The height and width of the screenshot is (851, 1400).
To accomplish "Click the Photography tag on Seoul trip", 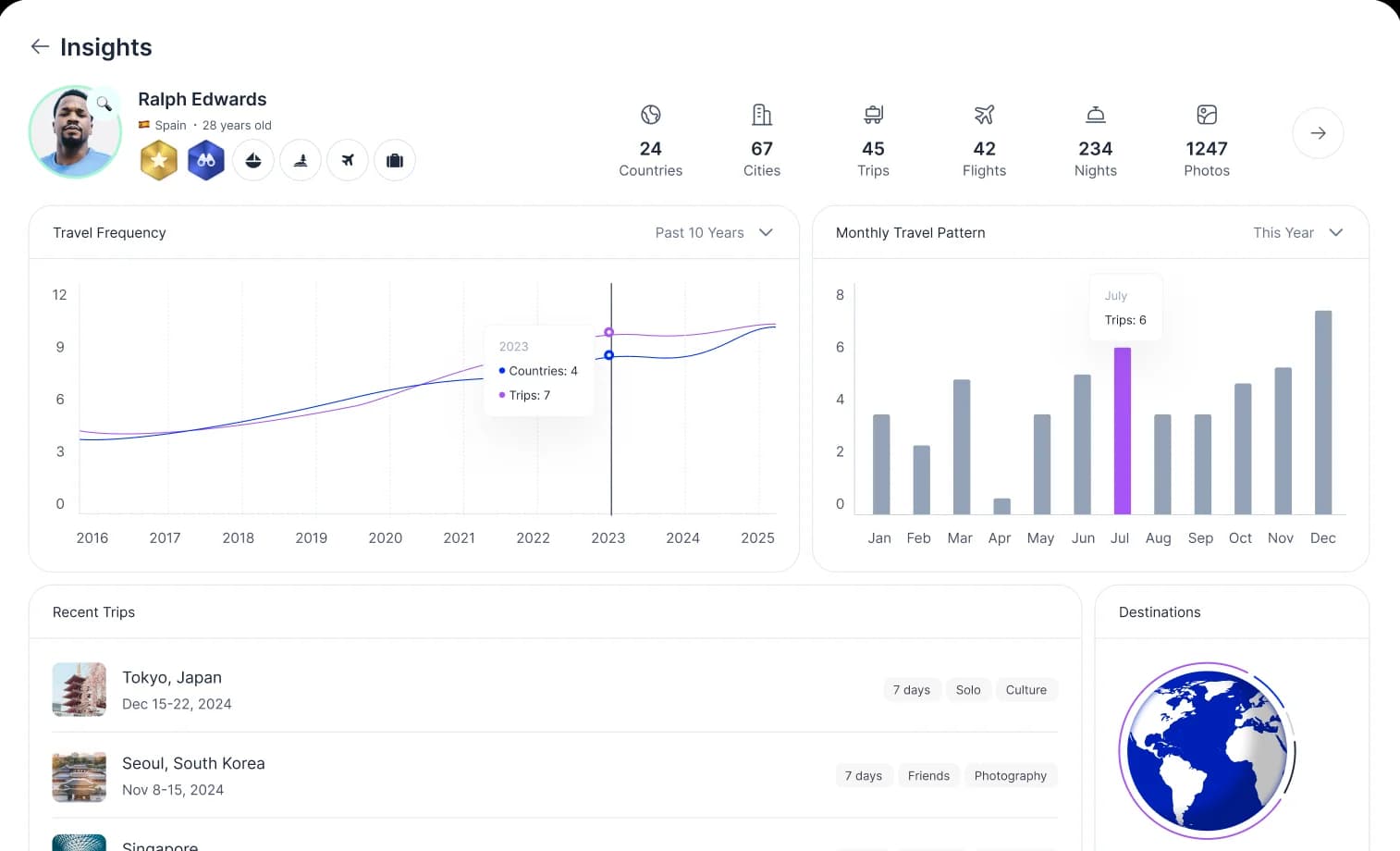I will [x=1011, y=776].
